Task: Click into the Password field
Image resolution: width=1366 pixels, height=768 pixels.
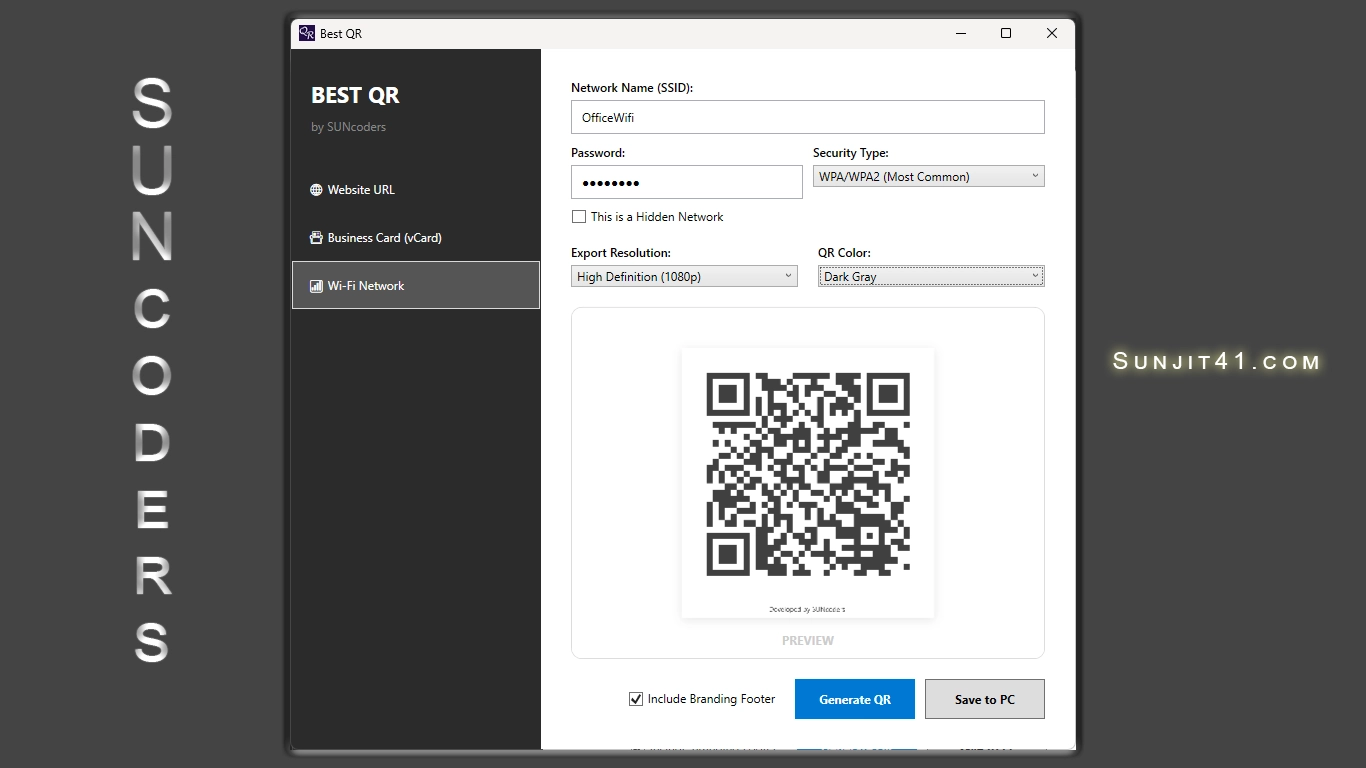Action: (687, 182)
